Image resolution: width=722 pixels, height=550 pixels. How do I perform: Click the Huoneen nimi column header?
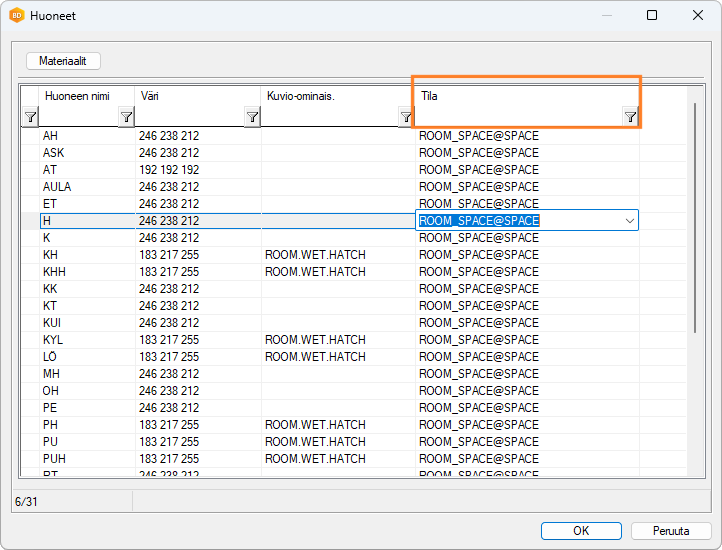76,96
